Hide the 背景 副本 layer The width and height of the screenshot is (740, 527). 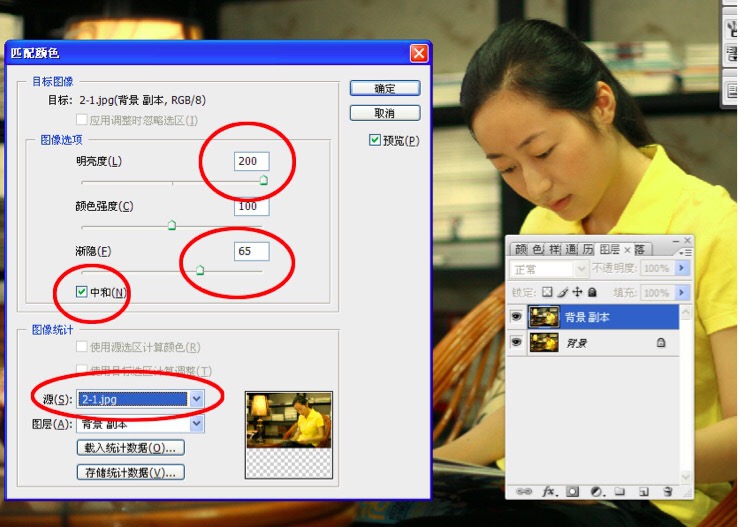(x=516, y=317)
